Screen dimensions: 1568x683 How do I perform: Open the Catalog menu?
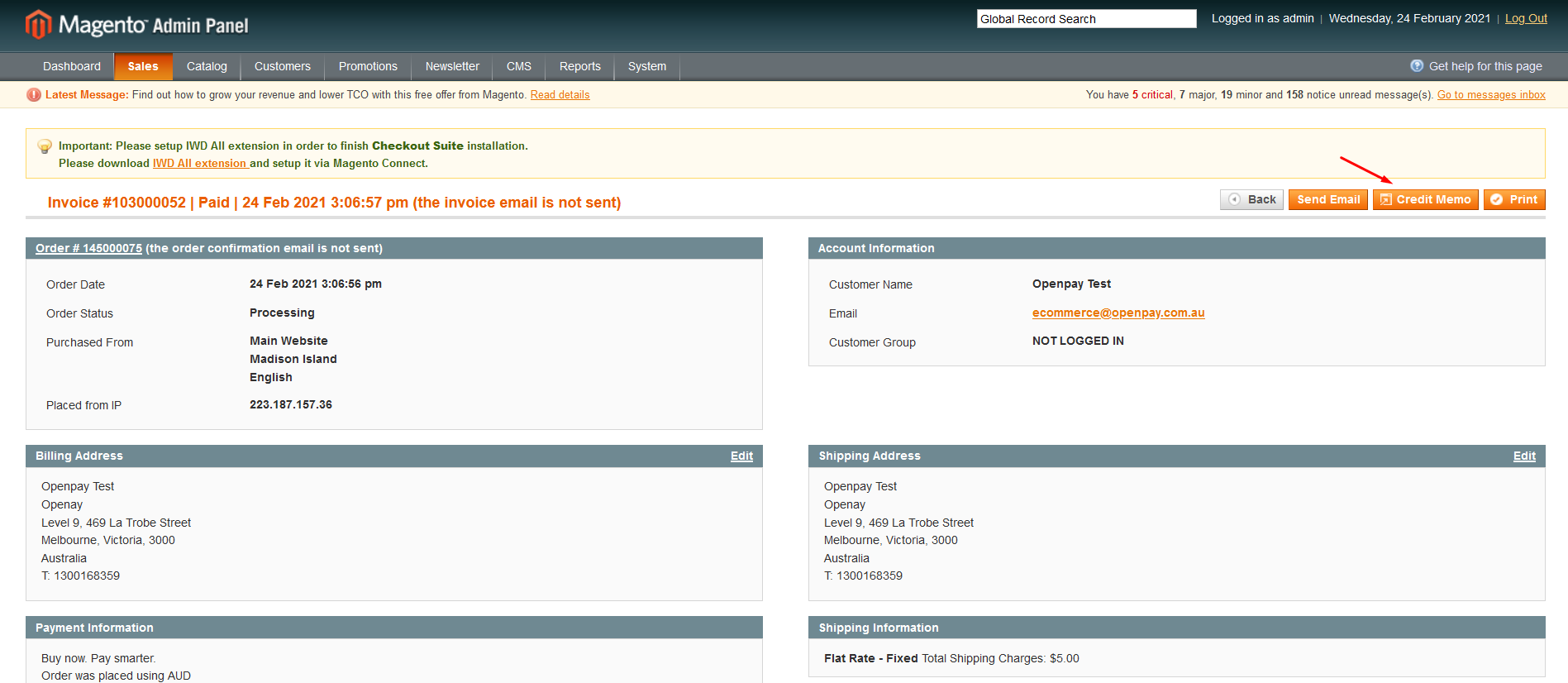tap(207, 66)
